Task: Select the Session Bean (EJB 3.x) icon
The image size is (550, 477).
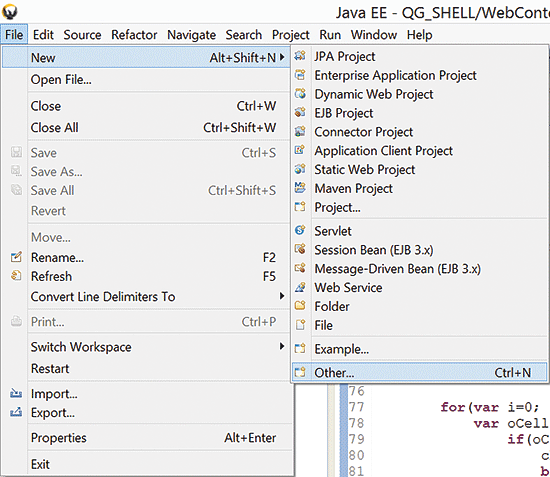Action: click(300, 249)
